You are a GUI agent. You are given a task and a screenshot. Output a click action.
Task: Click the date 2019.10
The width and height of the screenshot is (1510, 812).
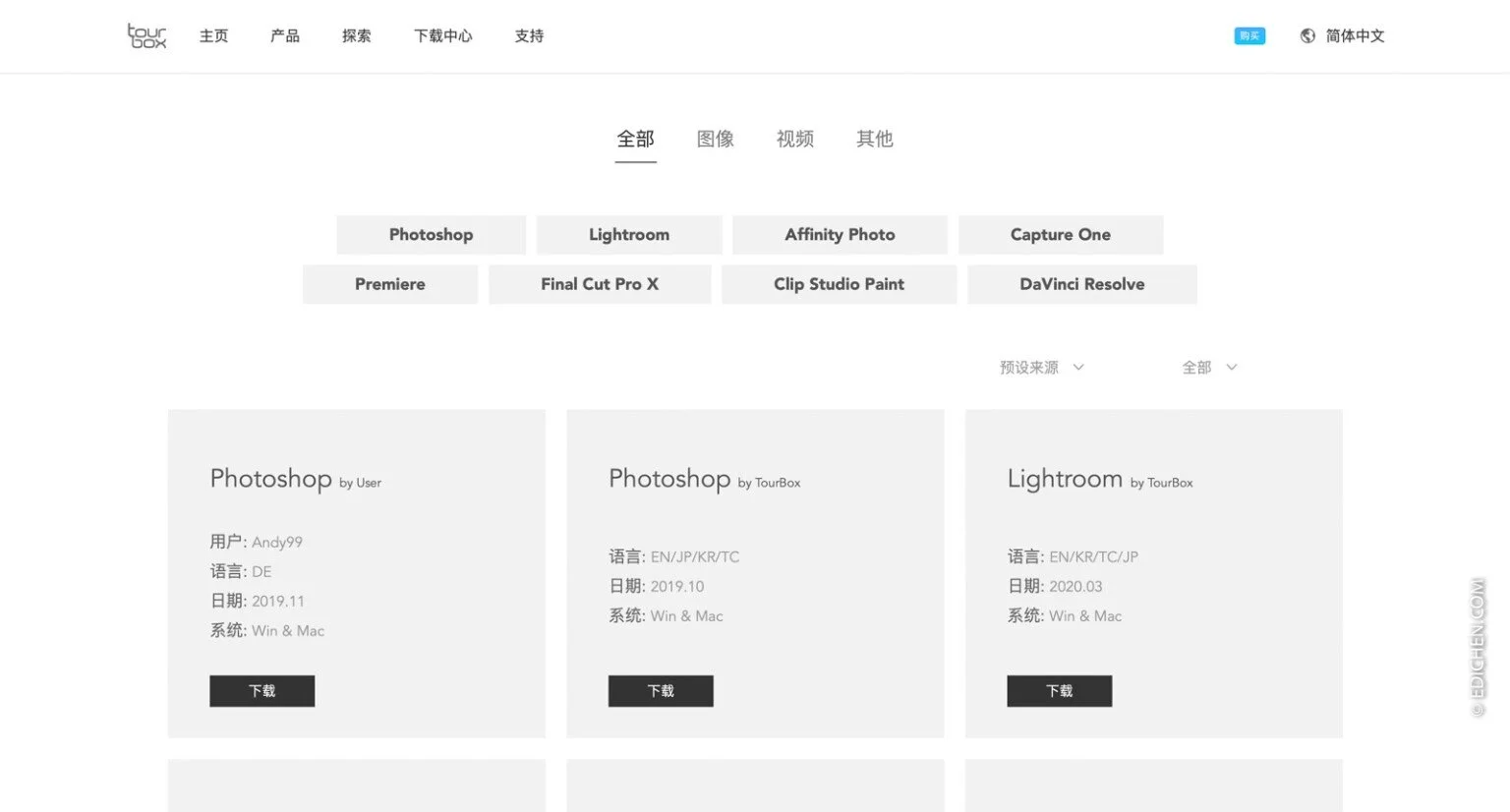[677, 587]
